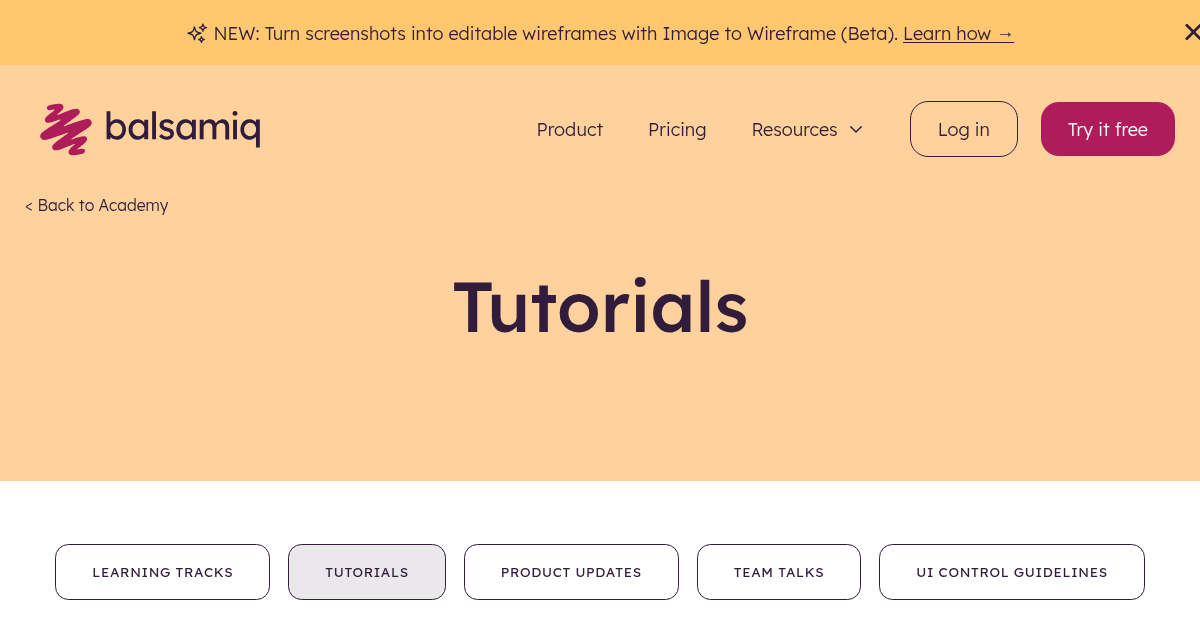Open the Pricing menu item
The width and height of the screenshot is (1200, 627).
677,129
